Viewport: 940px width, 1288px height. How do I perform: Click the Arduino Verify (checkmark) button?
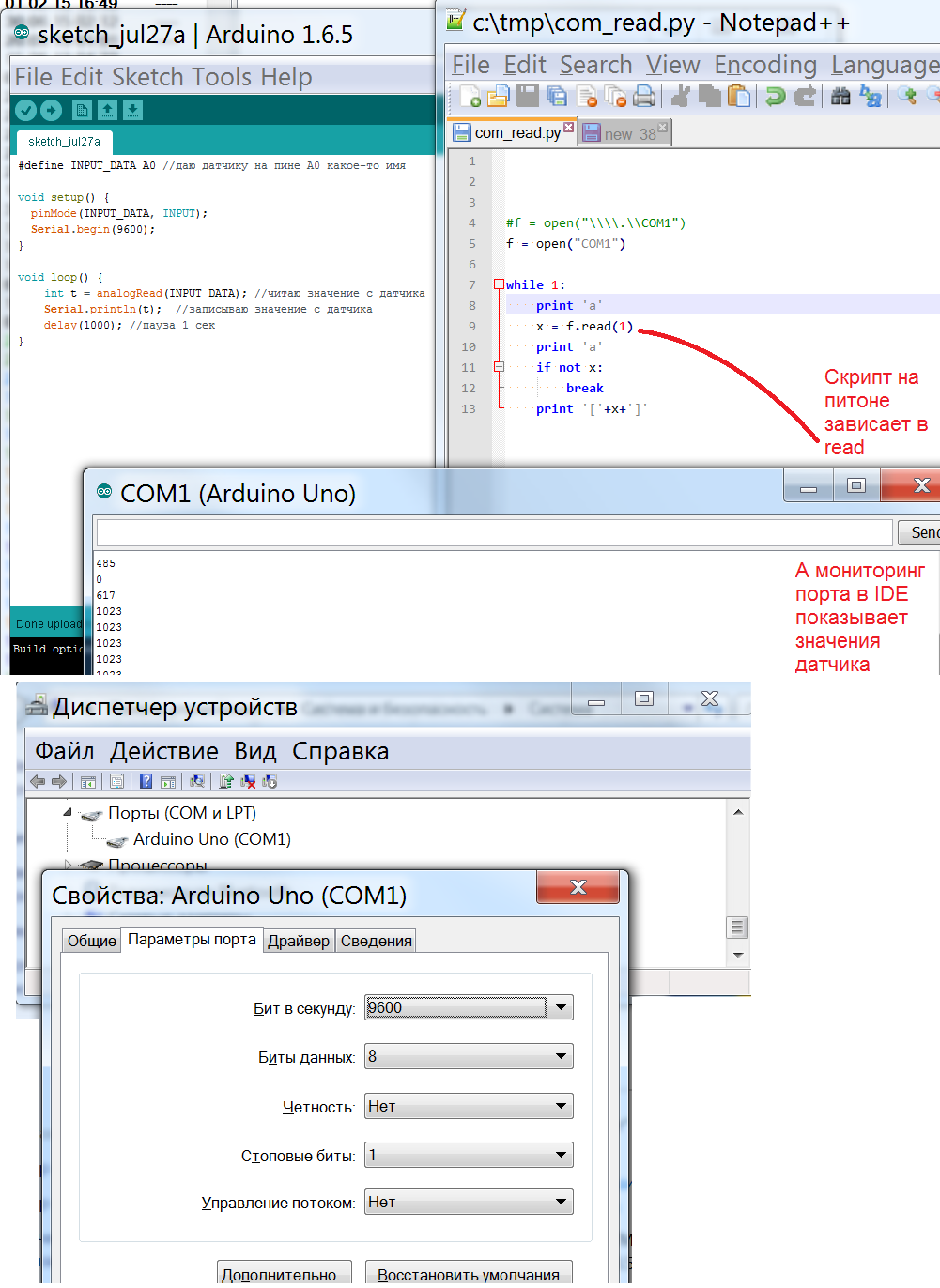(x=26, y=111)
